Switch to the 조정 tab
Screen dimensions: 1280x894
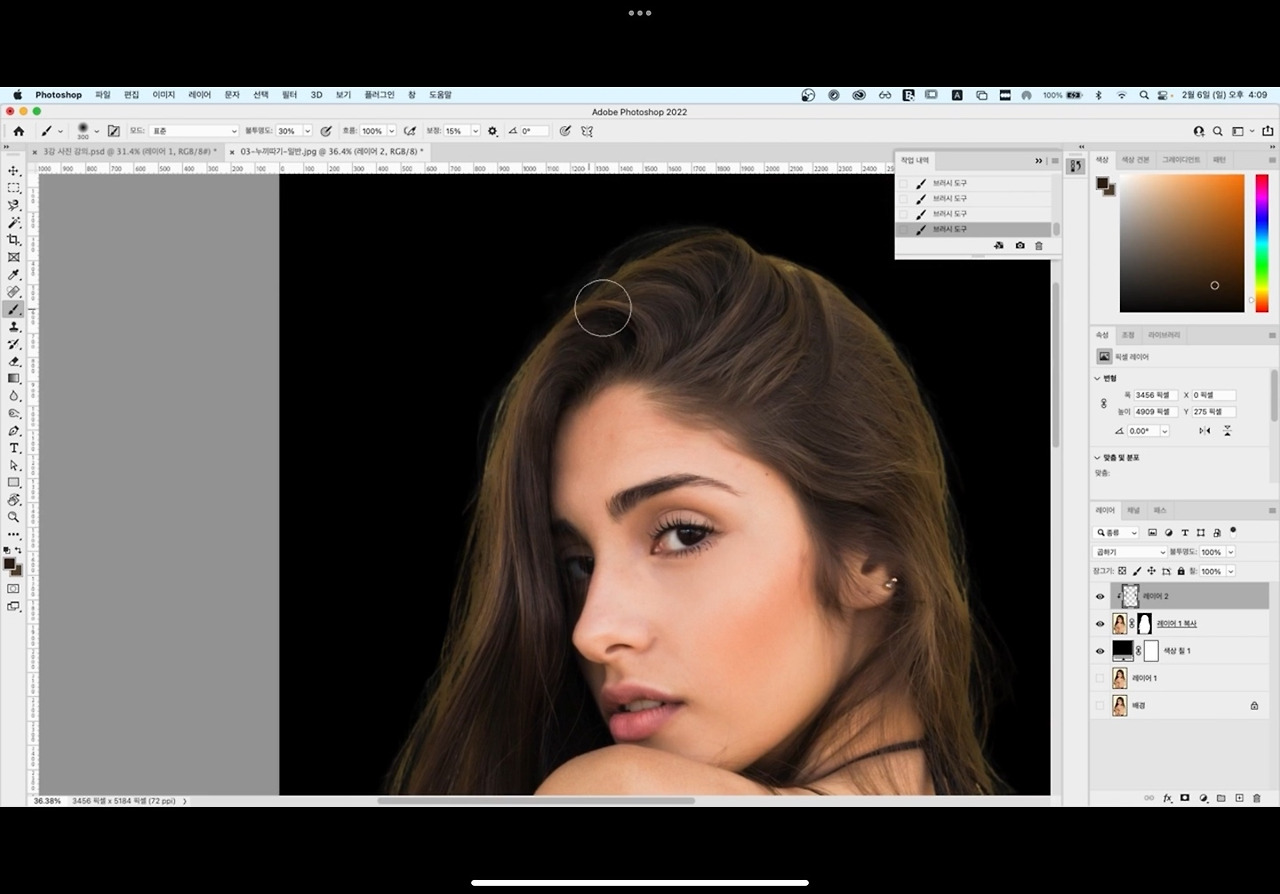point(1128,335)
